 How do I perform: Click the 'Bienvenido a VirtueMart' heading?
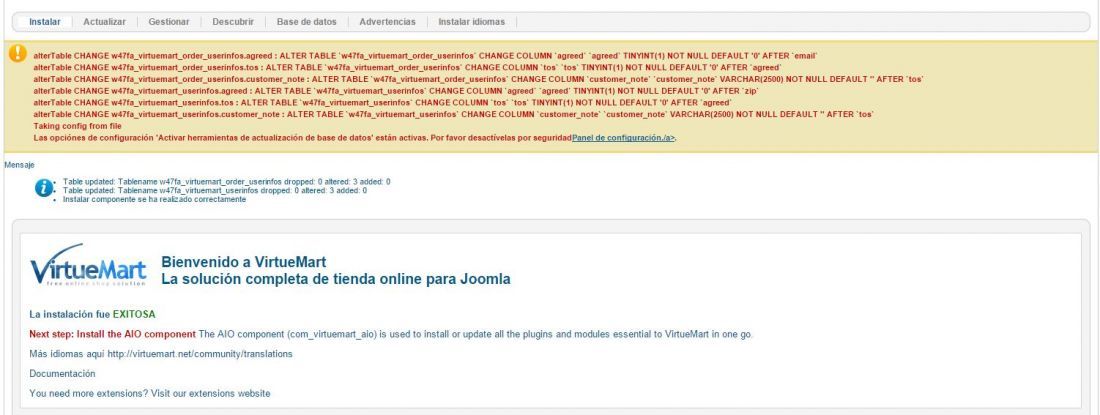tap(243, 262)
